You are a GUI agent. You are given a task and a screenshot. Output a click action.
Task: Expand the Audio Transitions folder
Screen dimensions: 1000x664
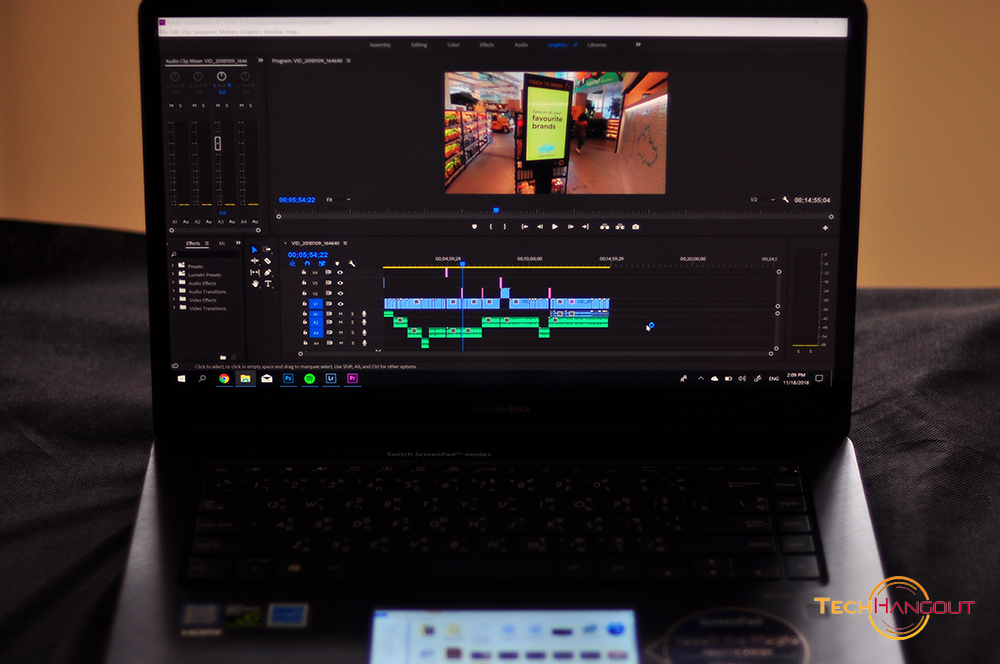click(x=173, y=291)
